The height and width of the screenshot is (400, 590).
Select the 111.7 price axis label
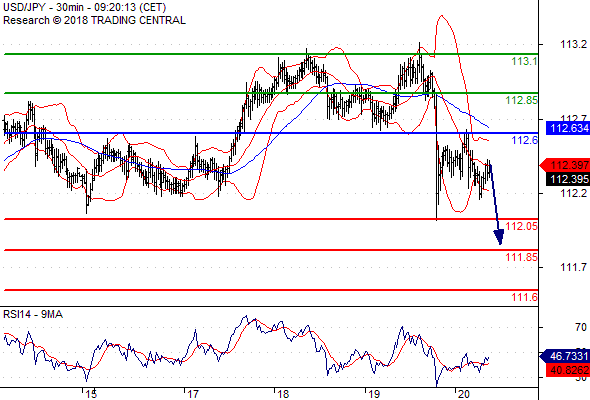(573, 268)
